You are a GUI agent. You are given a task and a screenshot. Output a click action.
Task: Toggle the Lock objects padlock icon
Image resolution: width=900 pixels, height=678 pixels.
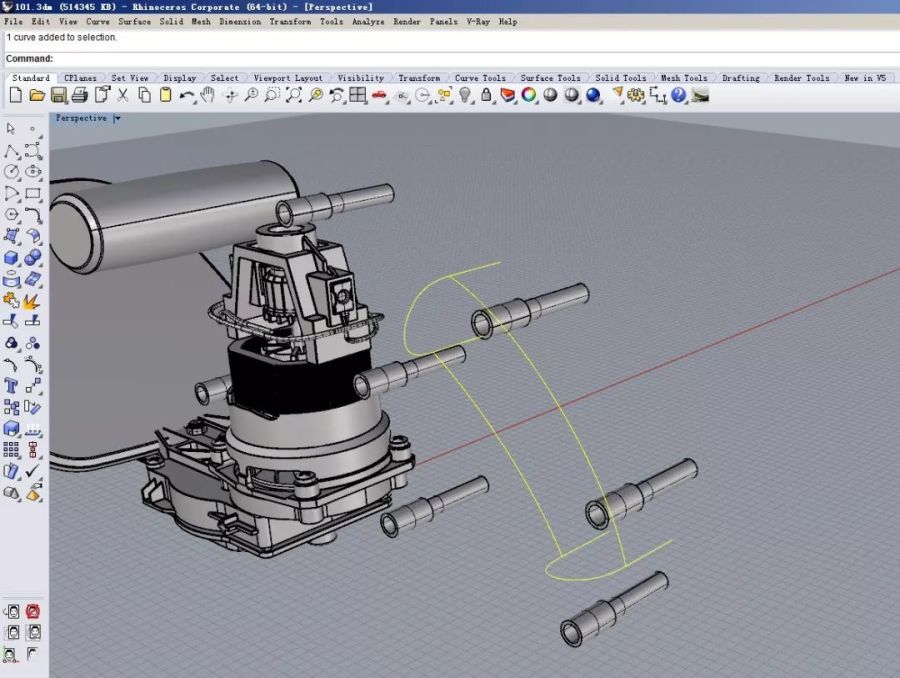pyautogui.click(x=487, y=95)
